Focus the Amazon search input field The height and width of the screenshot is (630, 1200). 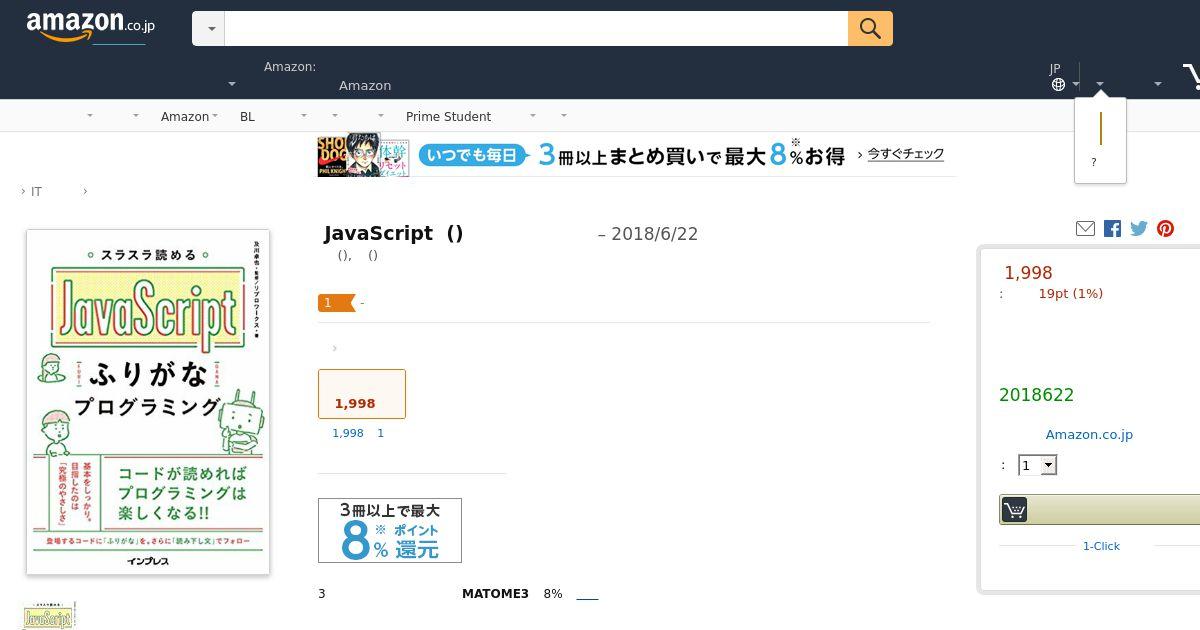tap(536, 29)
